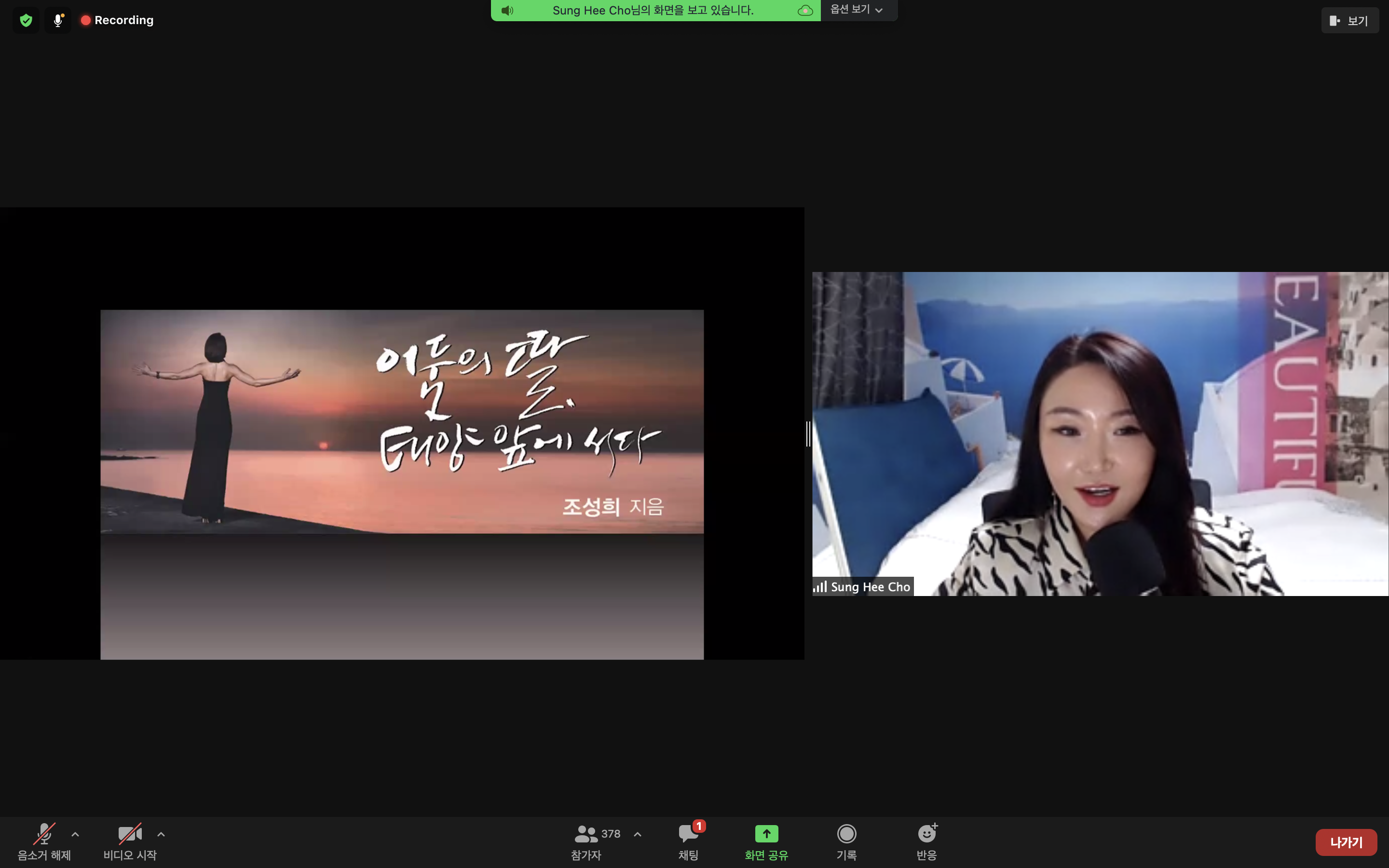Open the reactions menu (반응)
Image resolution: width=1389 pixels, height=868 pixels.
click(x=926, y=841)
